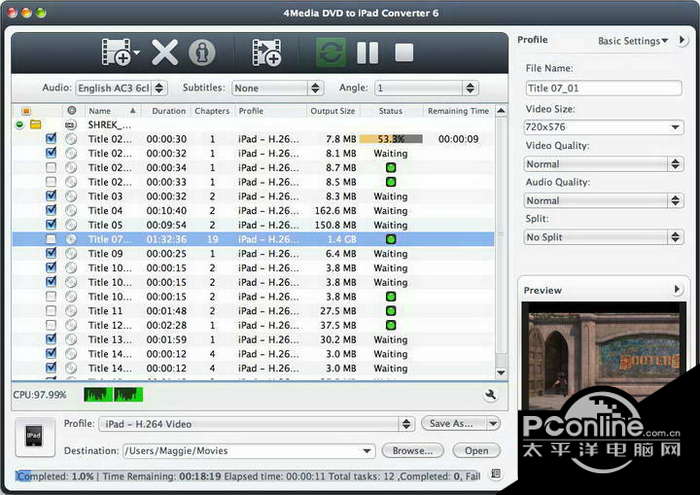The height and width of the screenshot is (495, 700).
Task: Open the Save As dropdown arrow
Action: point(493,423)
